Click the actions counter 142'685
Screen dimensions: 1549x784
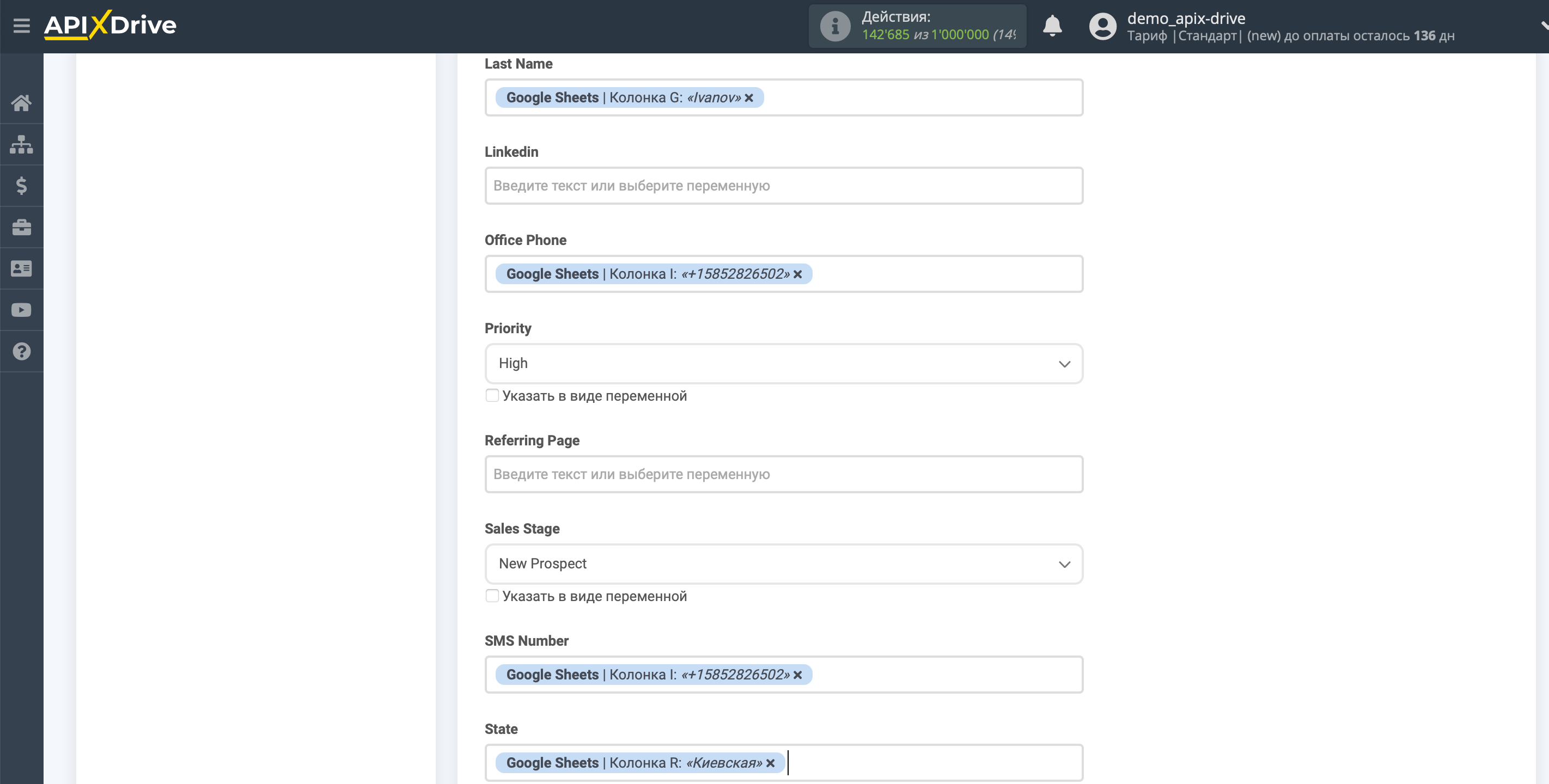pos(885,35)
